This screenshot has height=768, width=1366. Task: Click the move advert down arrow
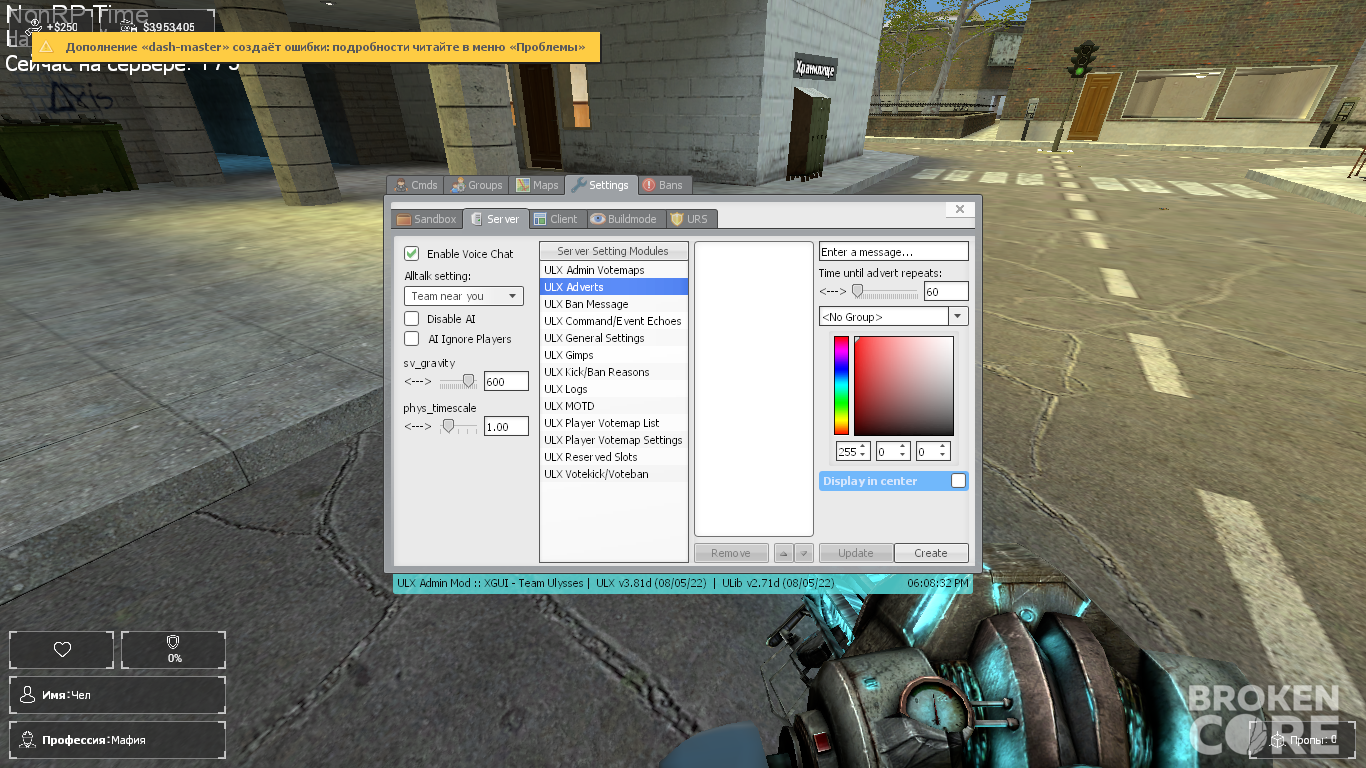click(803, 553)
